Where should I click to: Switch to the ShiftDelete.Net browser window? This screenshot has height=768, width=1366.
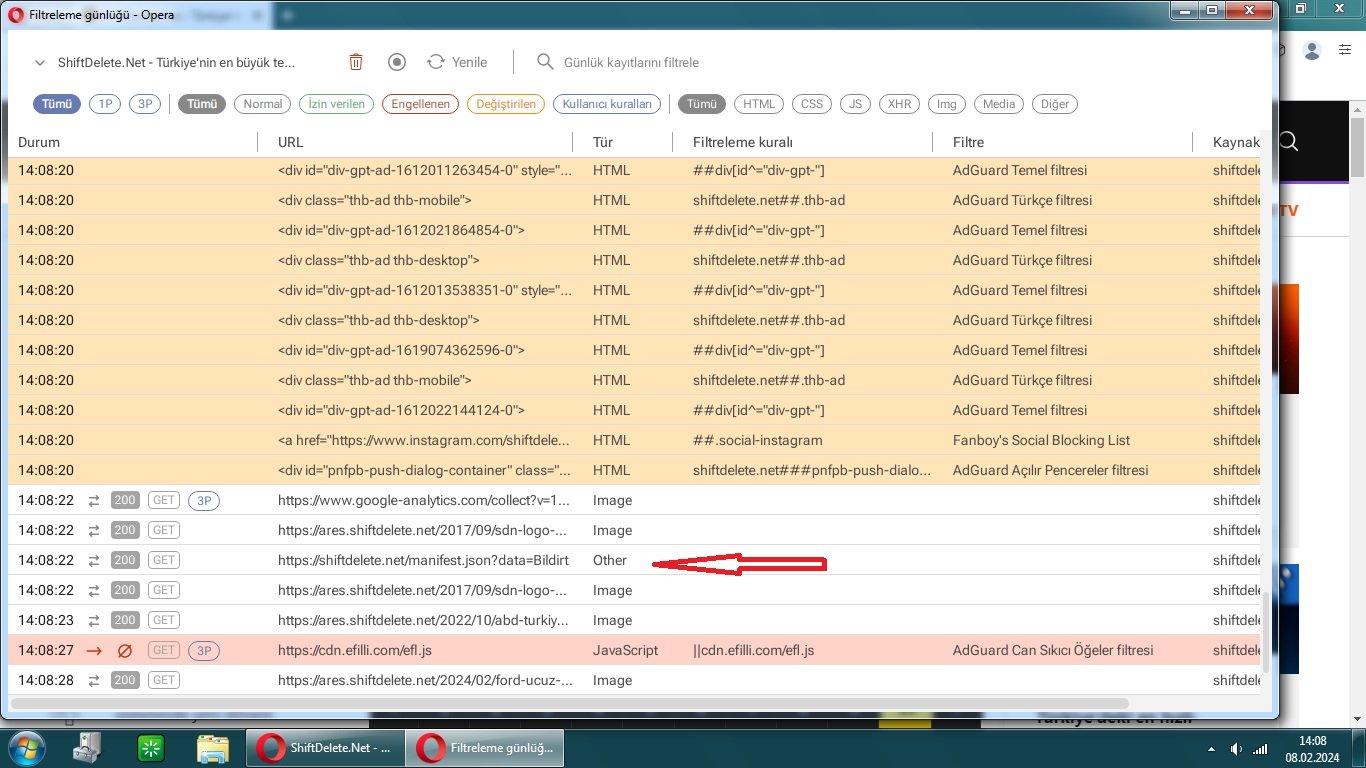pos(323,747)
